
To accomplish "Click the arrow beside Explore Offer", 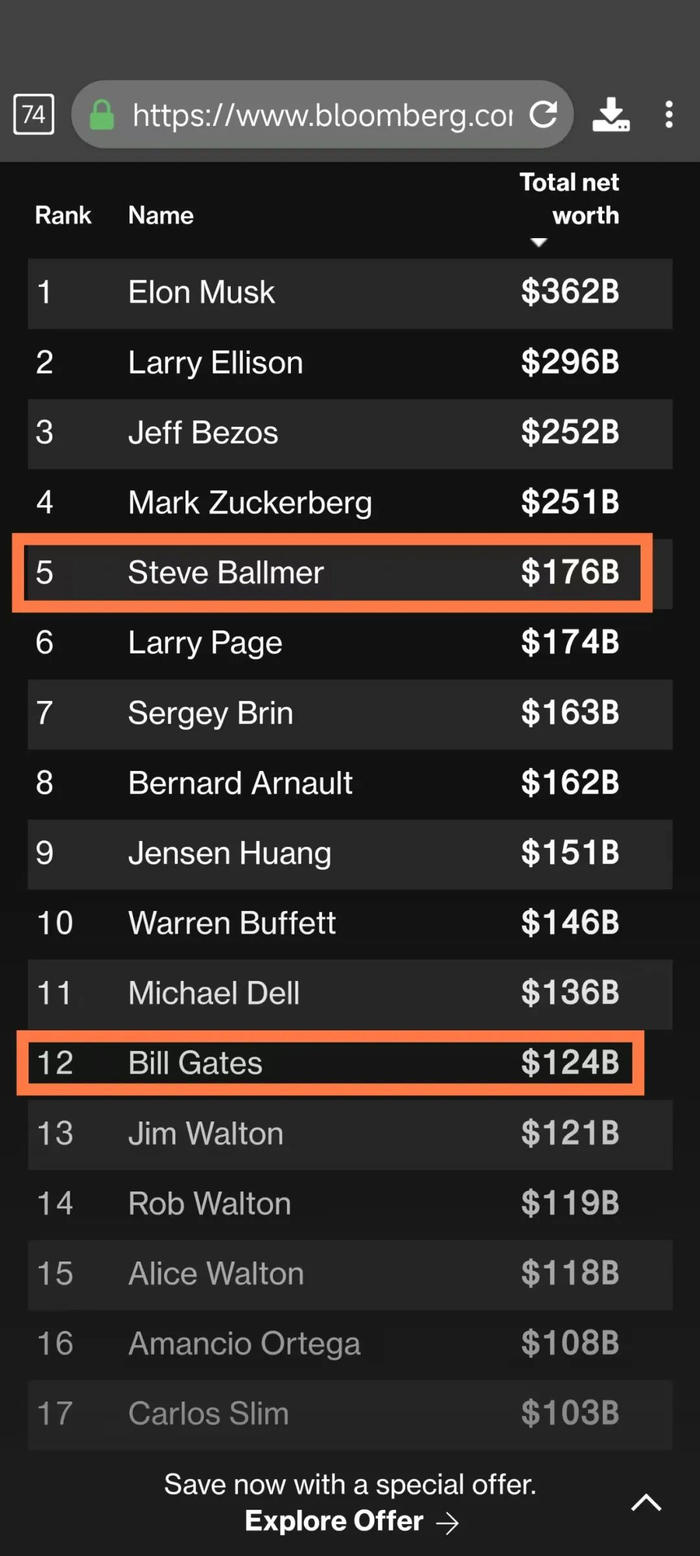I will (x=448, y=1522).
